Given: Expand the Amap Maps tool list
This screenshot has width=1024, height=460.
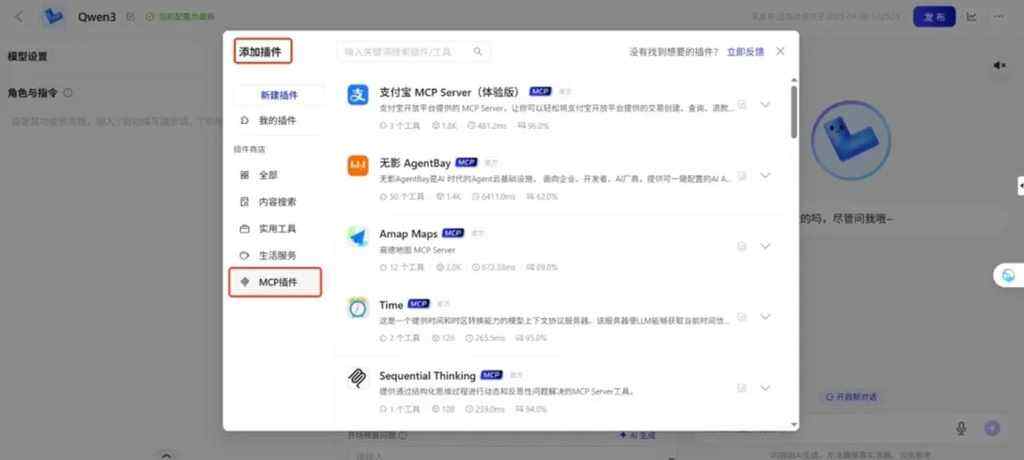Looking at the screenshot, I should click(765, 246).
